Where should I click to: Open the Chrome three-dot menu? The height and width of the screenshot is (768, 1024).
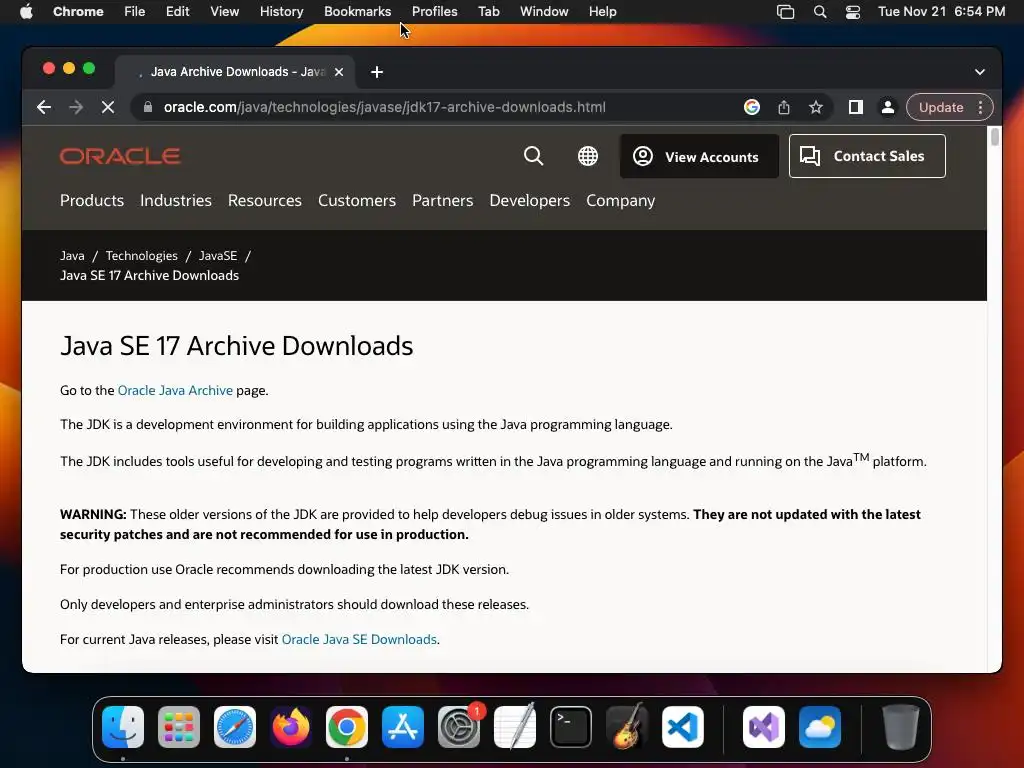(980, 107)
